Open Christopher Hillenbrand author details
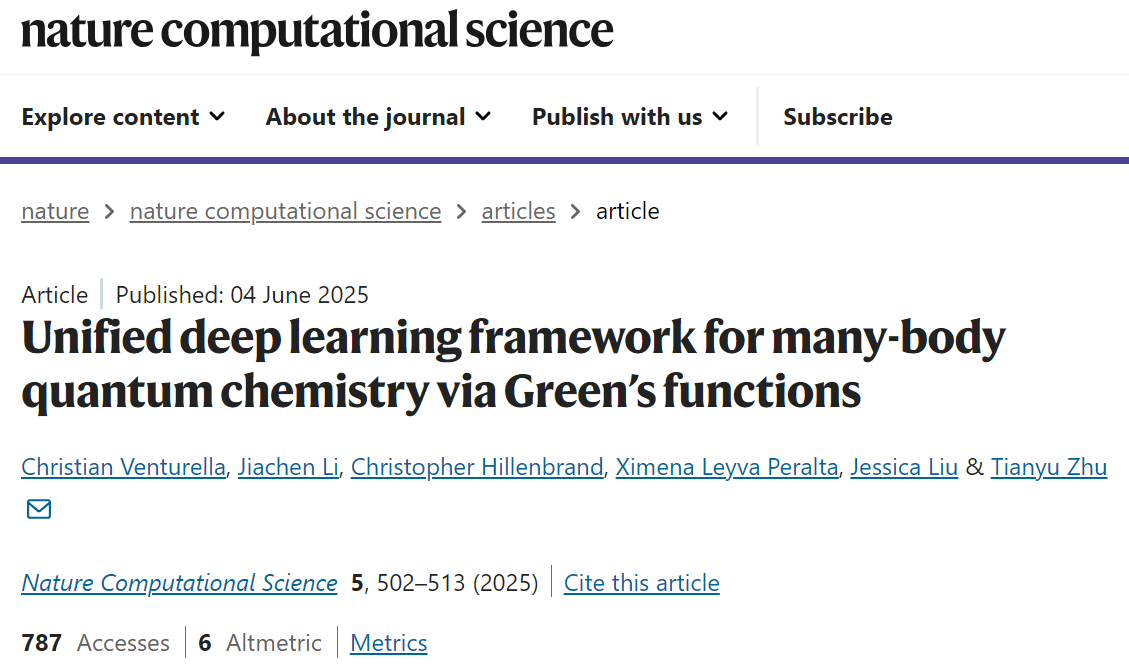Screen dimensions: 1129x667 click(x=477, y=467)
